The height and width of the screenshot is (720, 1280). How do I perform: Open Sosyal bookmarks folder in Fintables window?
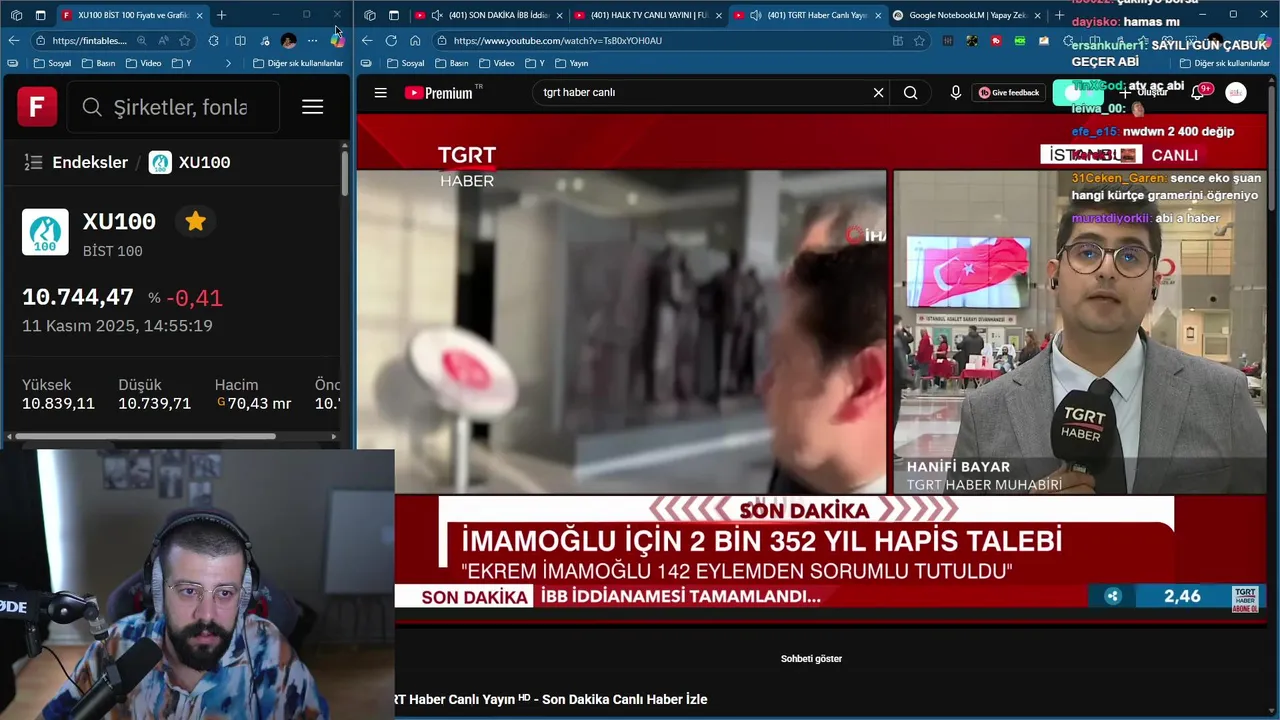52,63
